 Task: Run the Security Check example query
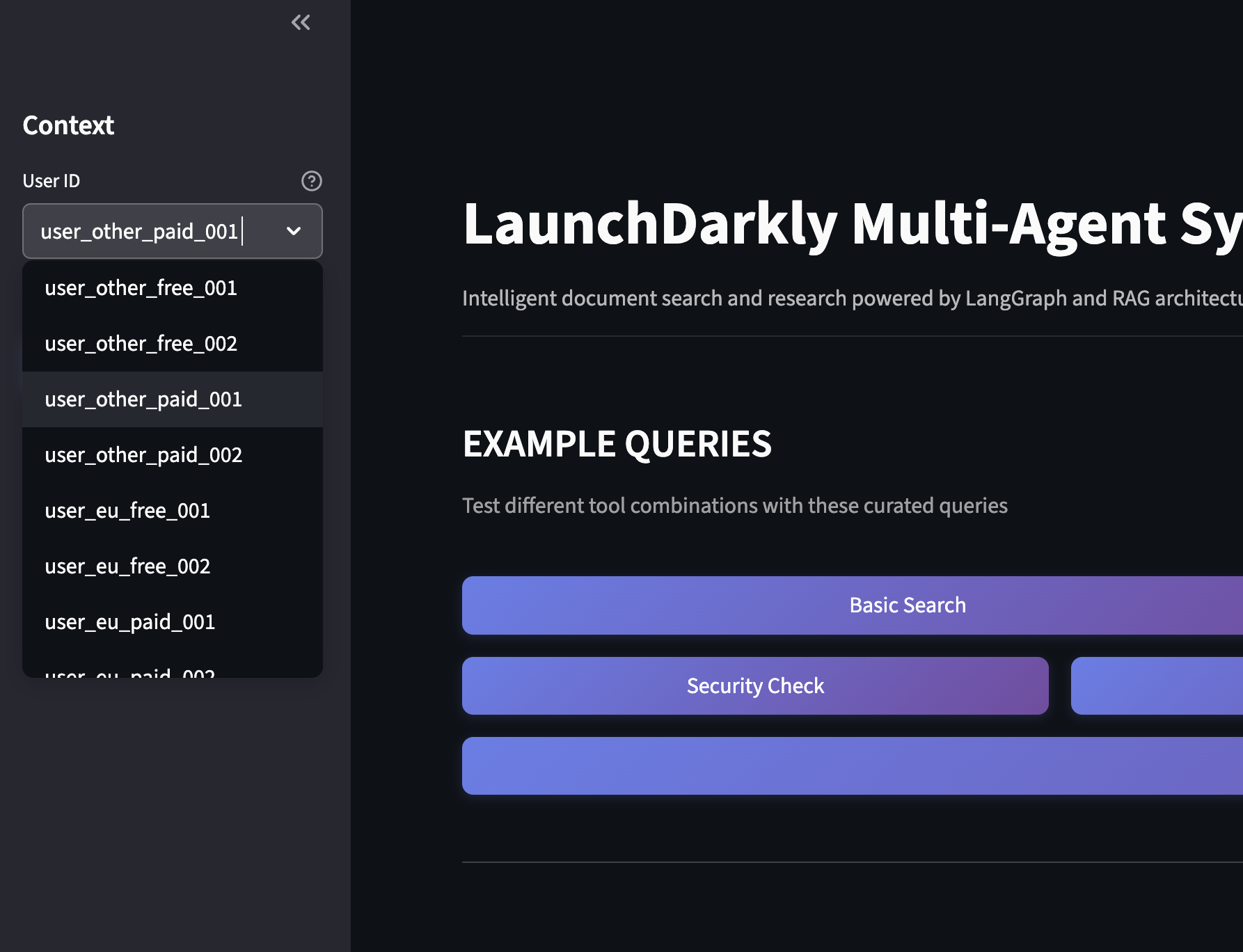754,685
